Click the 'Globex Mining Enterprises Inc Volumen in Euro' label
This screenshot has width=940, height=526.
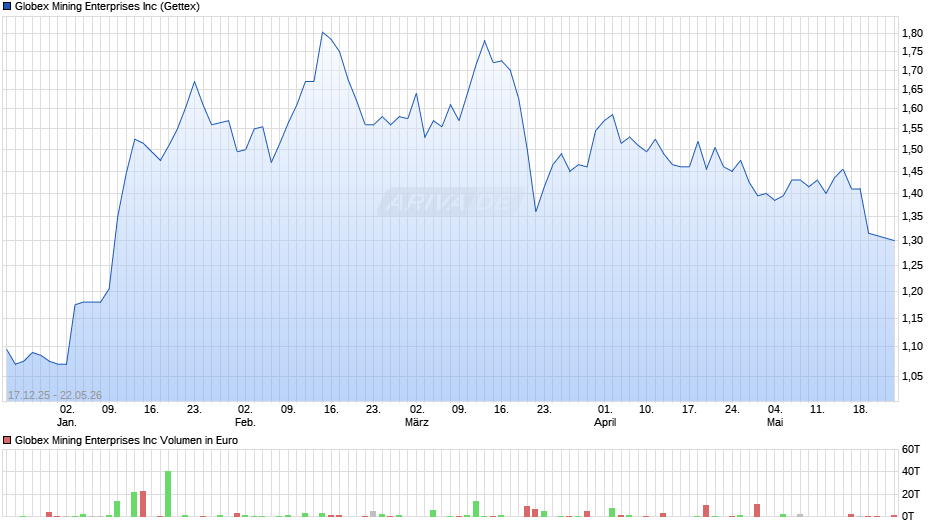click(126, 440)
